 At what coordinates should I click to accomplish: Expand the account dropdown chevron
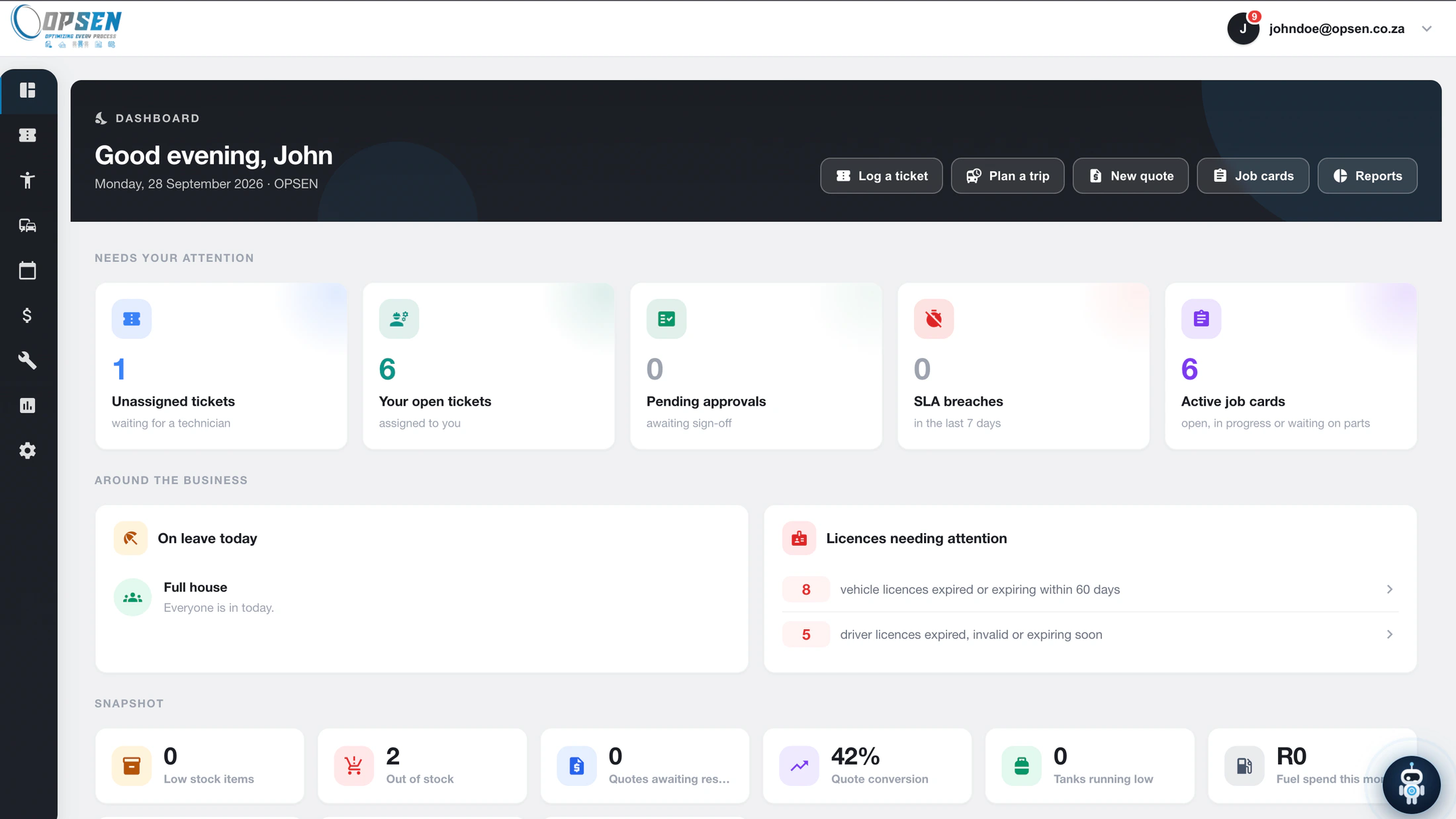pyautogui.click(x=1427, y=28)
